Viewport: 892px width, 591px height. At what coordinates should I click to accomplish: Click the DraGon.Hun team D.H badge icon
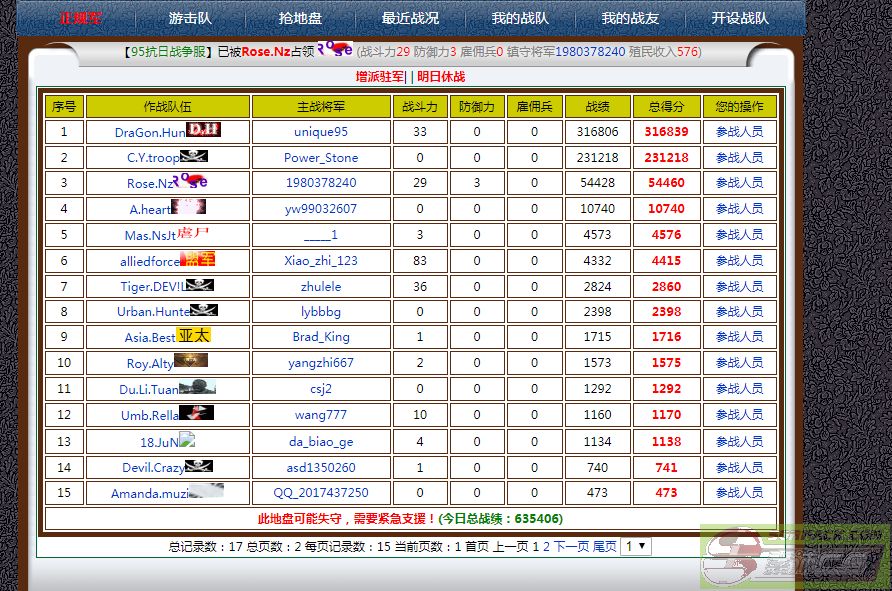[x=203, y=130]
